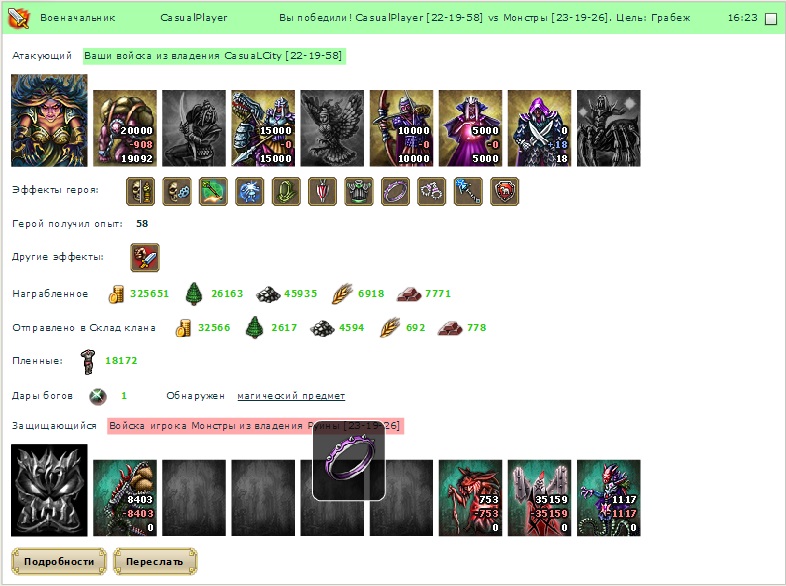Click the Переслать button
This screenshot has width=786, height=586.
tap(155, 561)
